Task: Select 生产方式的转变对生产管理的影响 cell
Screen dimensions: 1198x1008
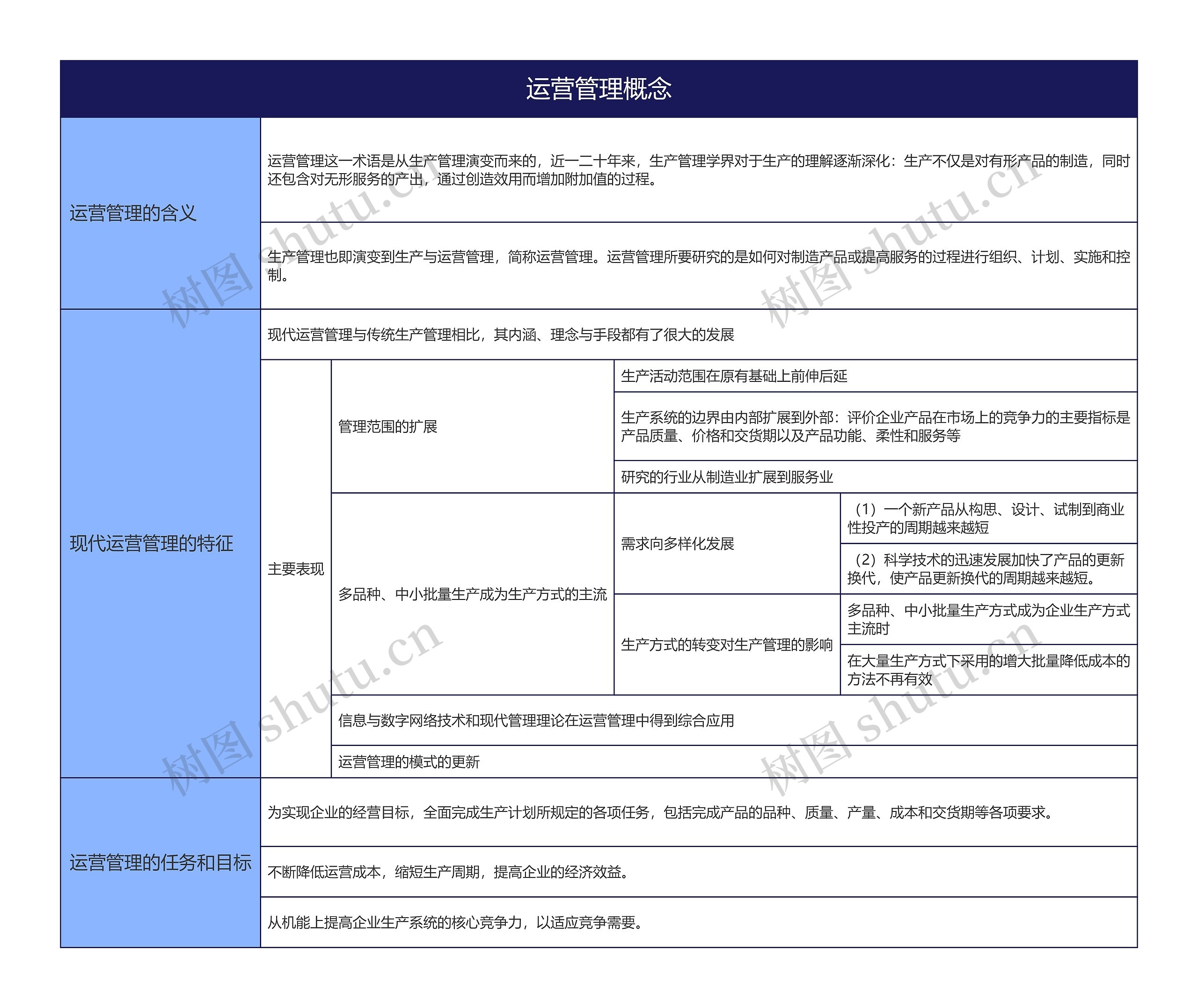Action: click(x=727, y=644)
